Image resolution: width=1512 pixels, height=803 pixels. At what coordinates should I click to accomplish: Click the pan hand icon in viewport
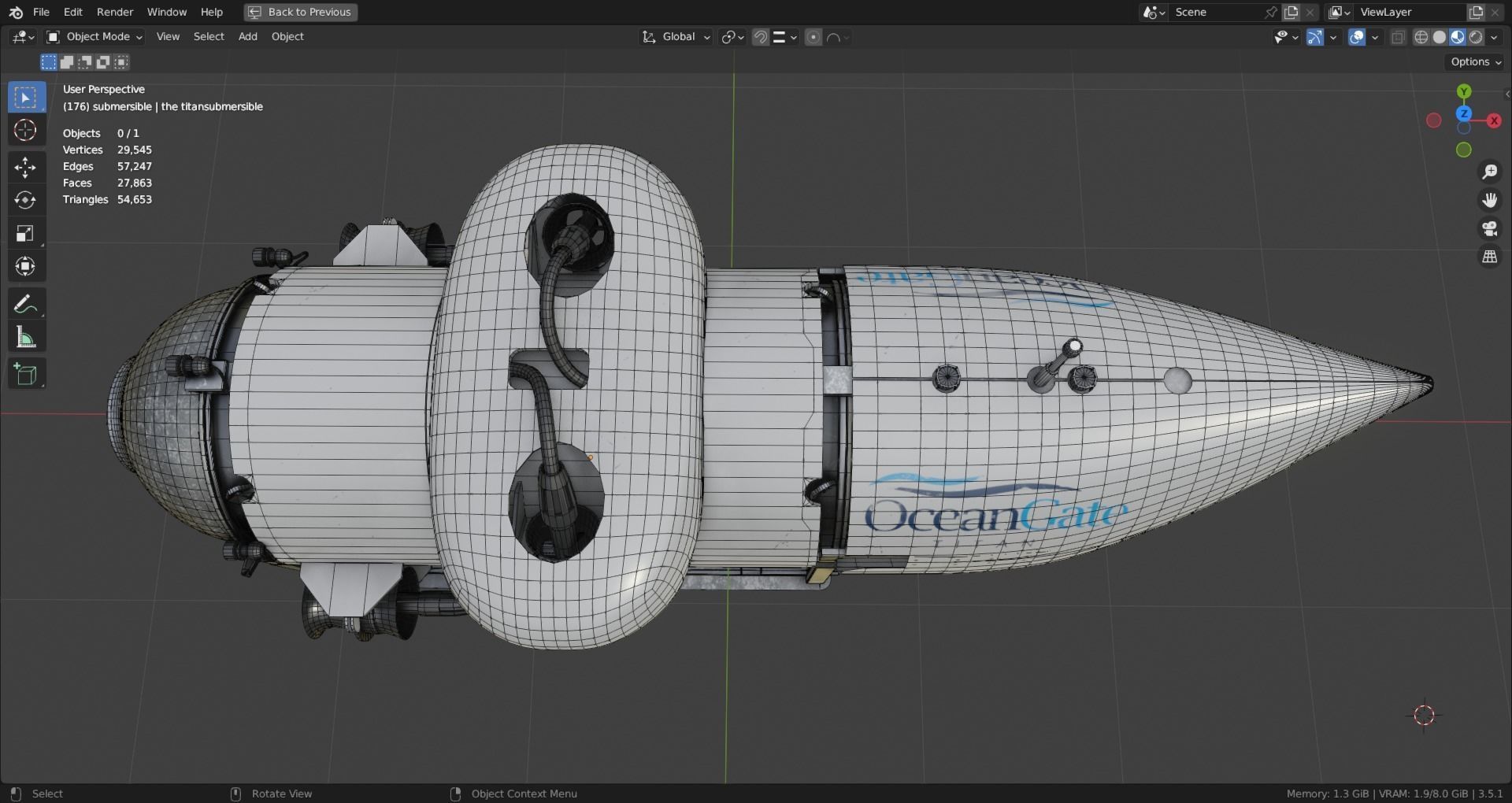point(1490,200)
